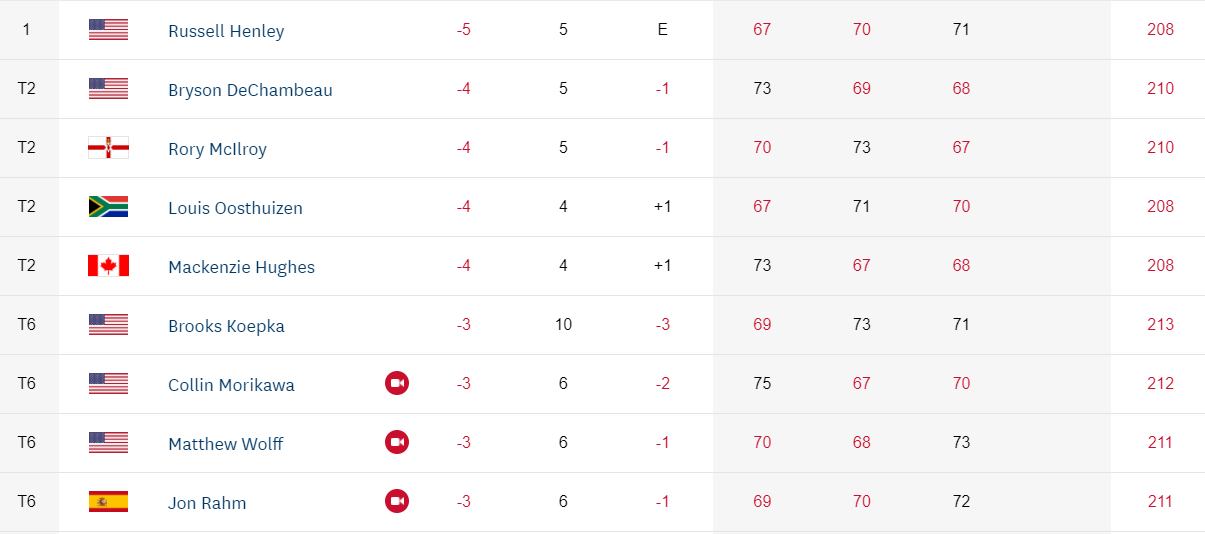
Task: Click the US flag beside Russell Henley
Action: [x=108, y=30]
